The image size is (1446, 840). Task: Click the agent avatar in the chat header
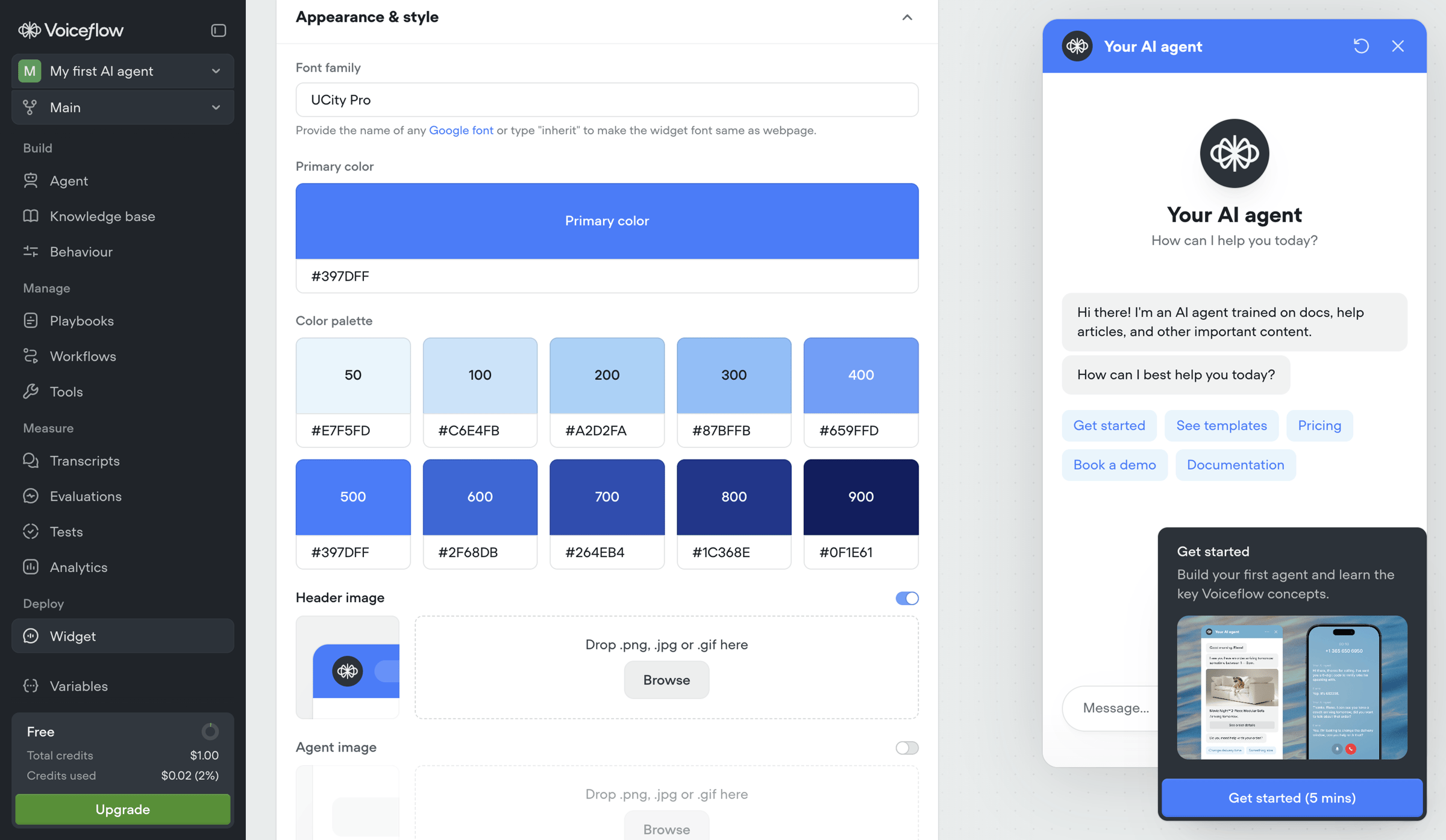click(1077, 46)
